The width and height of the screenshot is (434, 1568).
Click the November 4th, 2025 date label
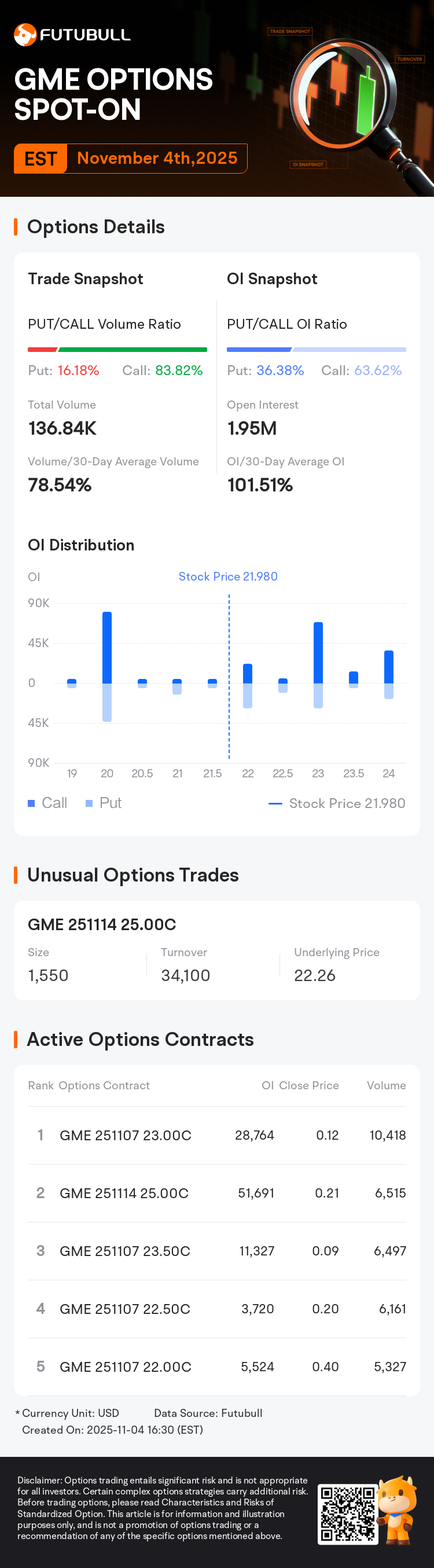pos(157,158)
